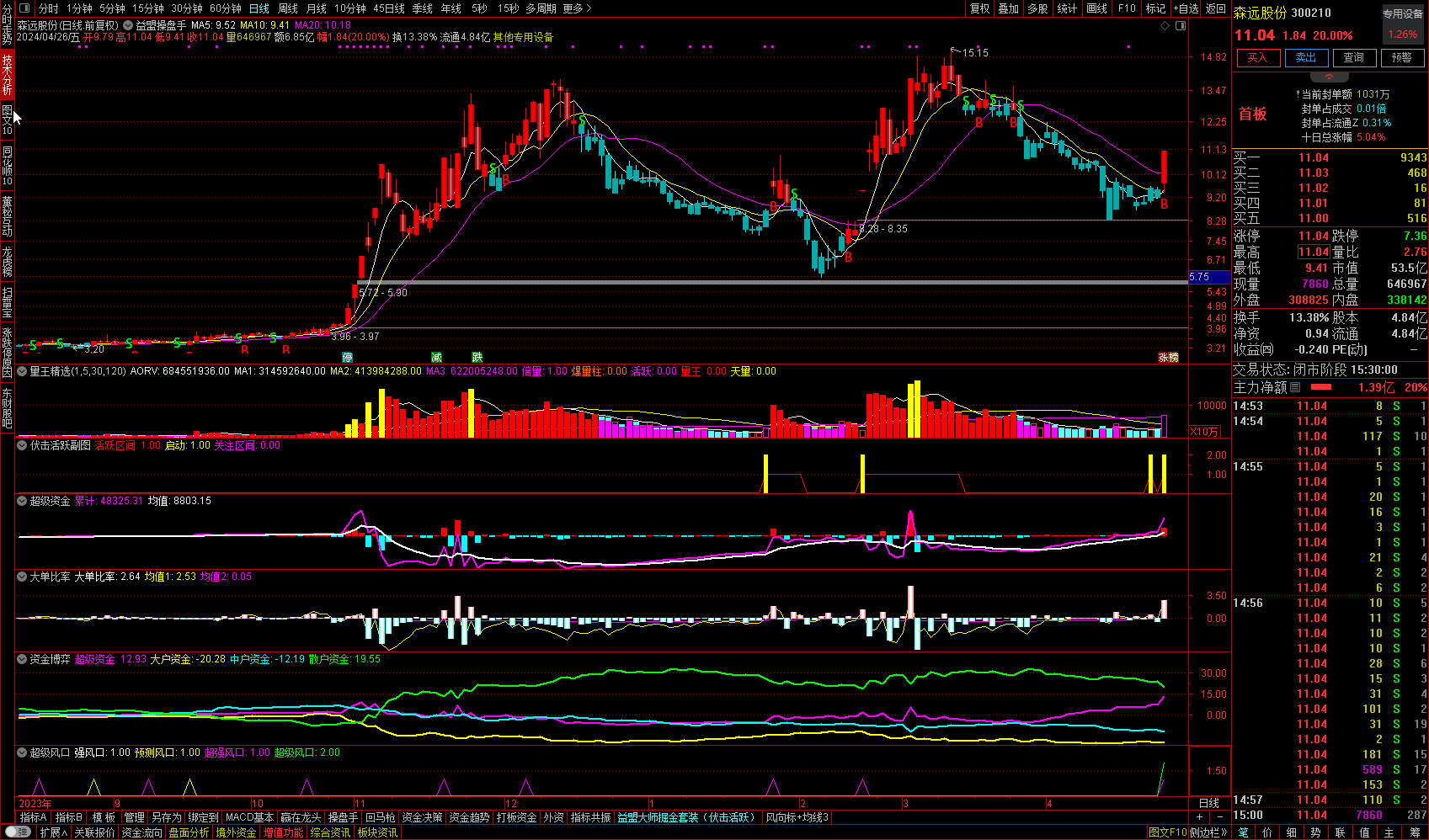Viewport: 1429px width, 840px height.
Task: Collapse the 超级风口 indicator pane toggle
Action: click(x=23, y=752)
